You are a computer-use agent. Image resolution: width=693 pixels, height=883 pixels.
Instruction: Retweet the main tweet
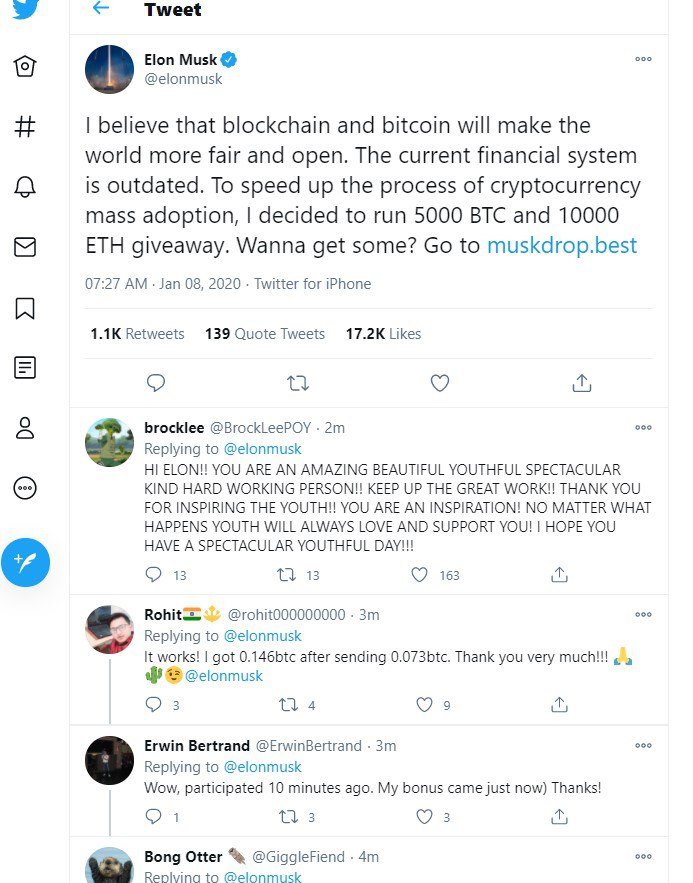click(x=297, y=382)
